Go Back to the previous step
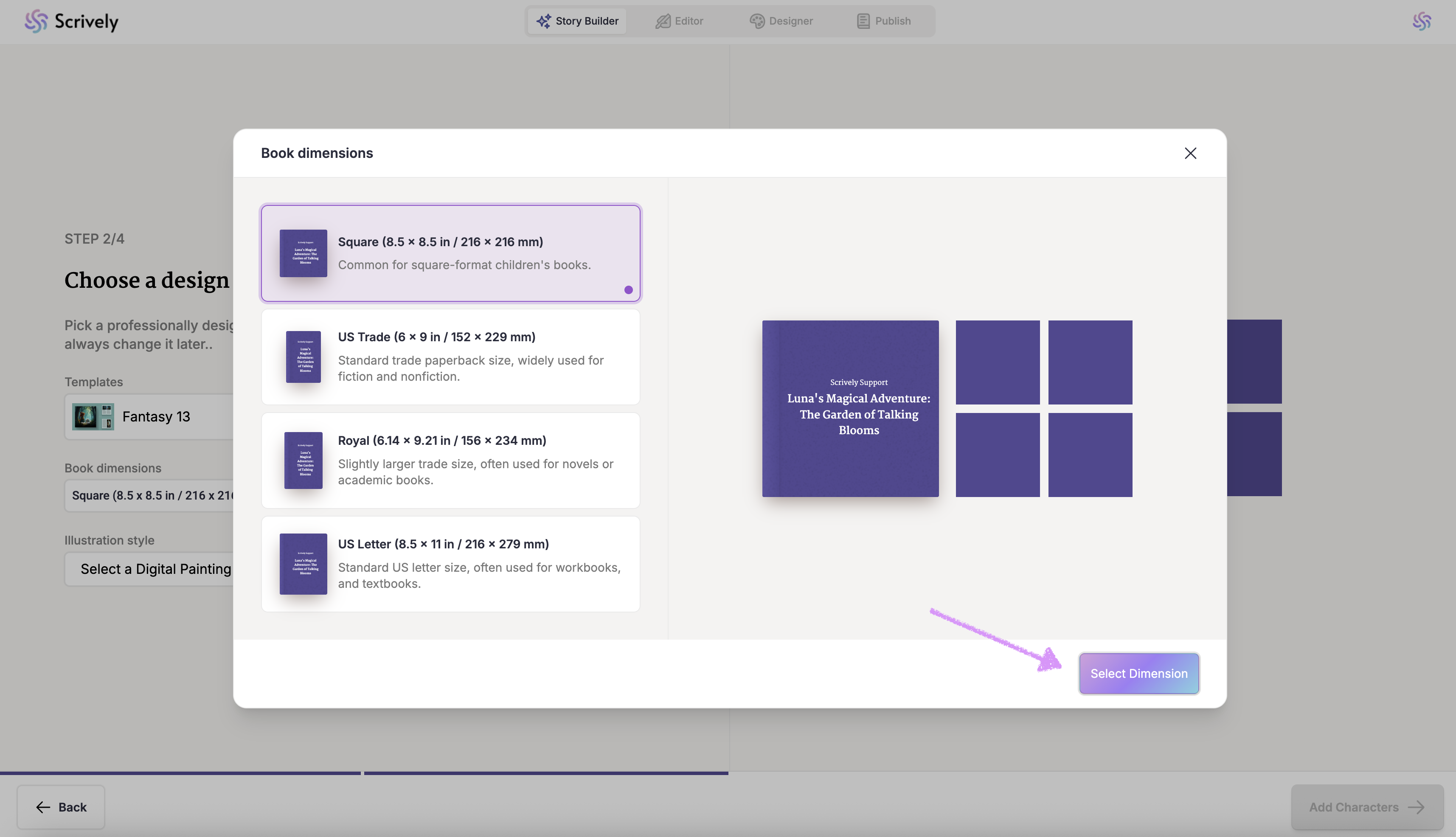The width and height of the screenshot is (1456, 837). coord(61,807)
